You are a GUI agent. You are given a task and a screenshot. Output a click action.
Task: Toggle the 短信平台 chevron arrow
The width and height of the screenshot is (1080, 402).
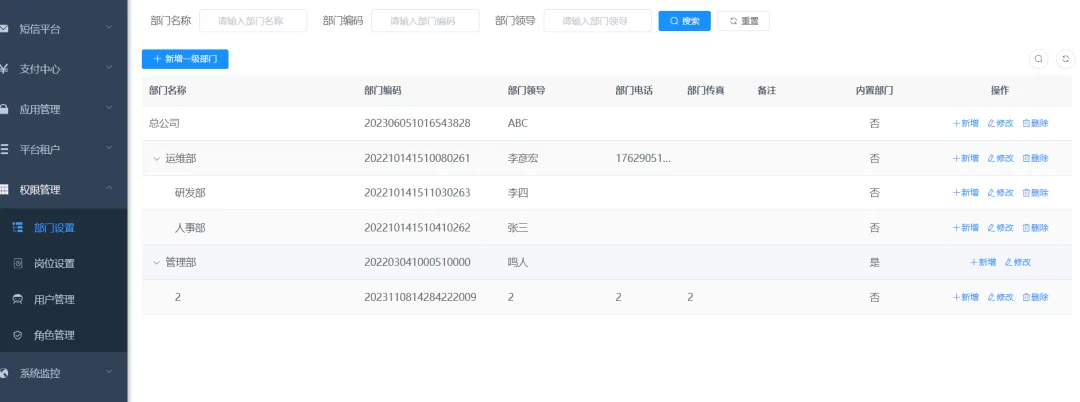pyautogui.click(x=109, y=28)
